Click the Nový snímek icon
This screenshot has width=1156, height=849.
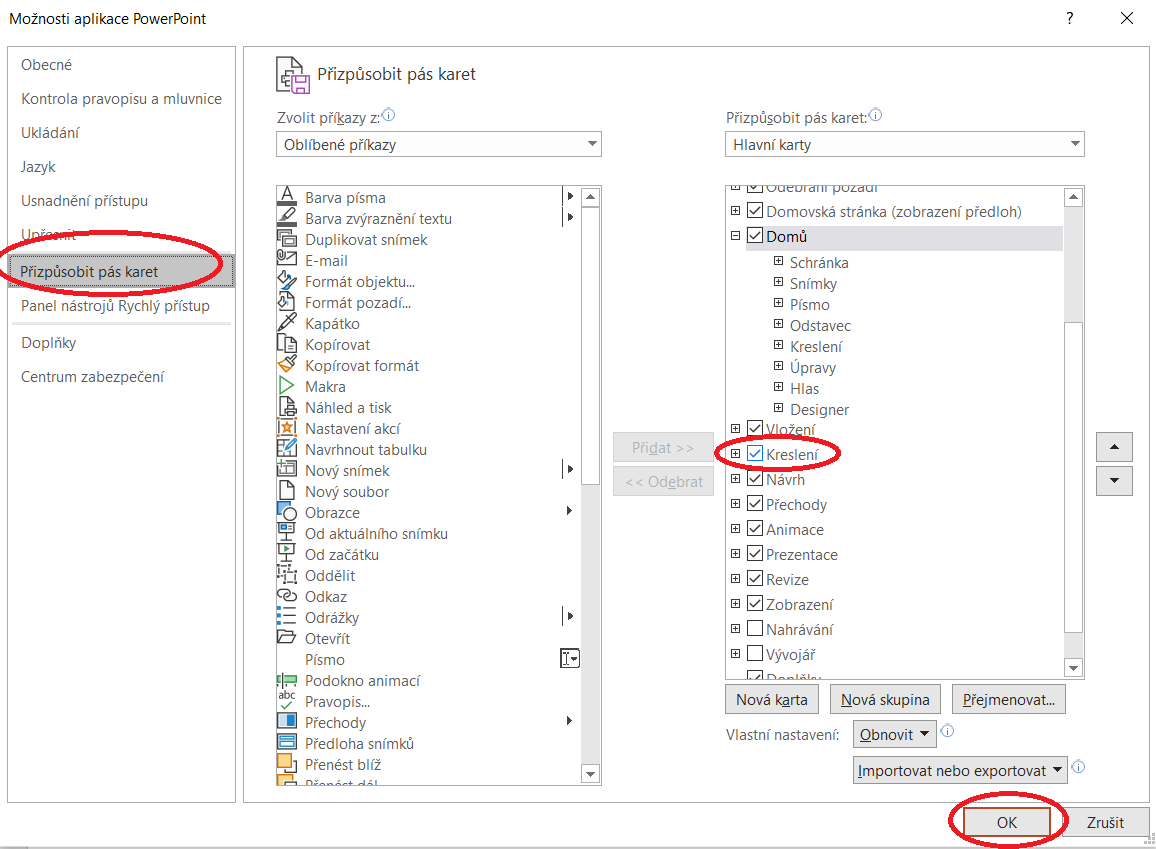(286, 469)
